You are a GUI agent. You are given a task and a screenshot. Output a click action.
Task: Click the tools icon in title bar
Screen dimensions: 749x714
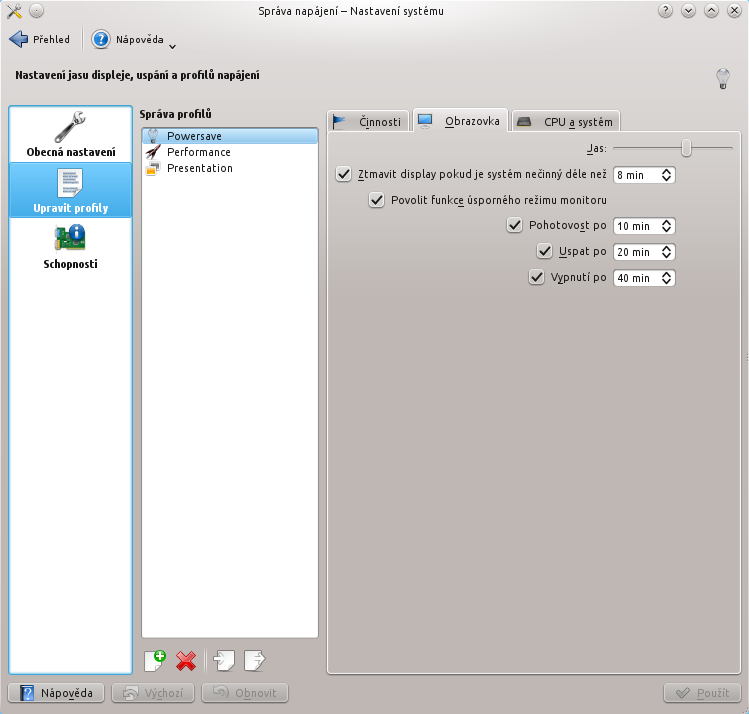point(14,11)
